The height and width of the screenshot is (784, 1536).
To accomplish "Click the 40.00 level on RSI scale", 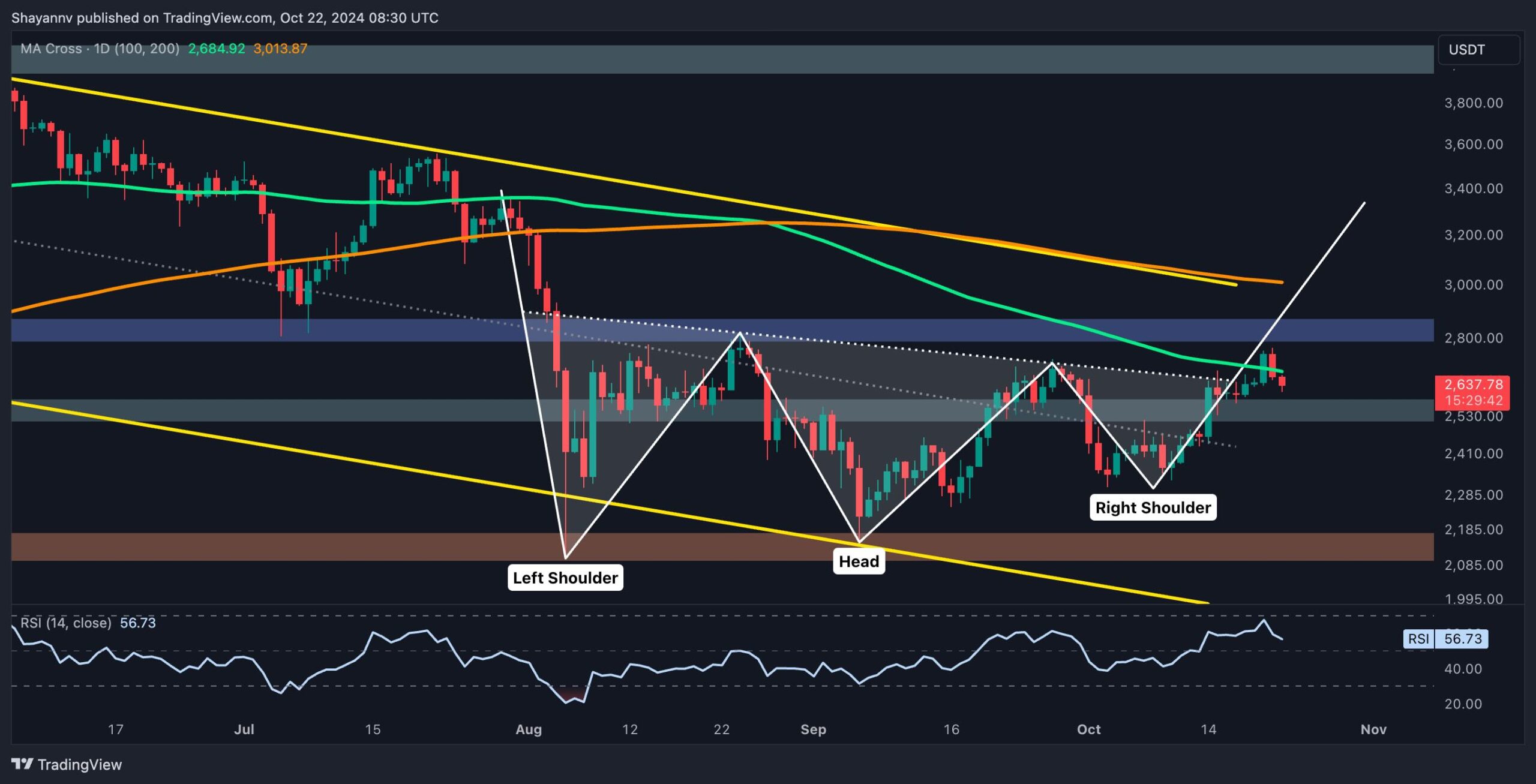I will pos(1463,669).
